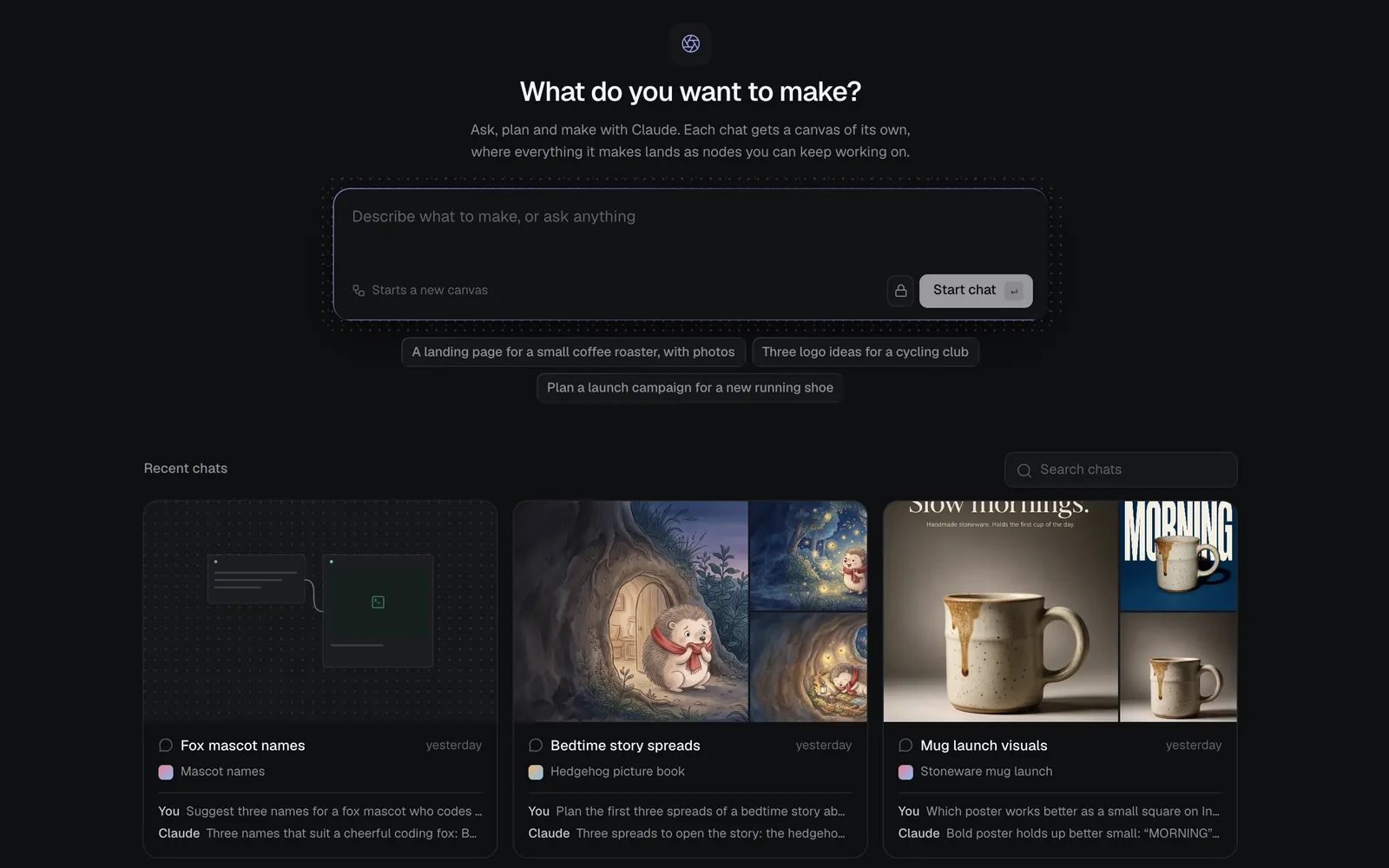Click the aperture logo icon at top
The image size is (1389, 868).
[x=690, y=43]
